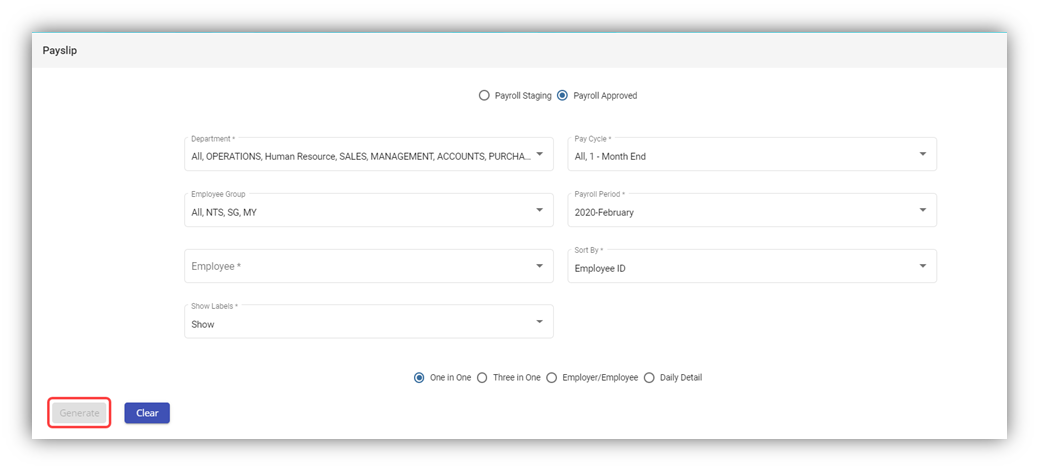1039x471 pixels.
Task: Select the Daily Detail radio option
Action: coord(649,378)
